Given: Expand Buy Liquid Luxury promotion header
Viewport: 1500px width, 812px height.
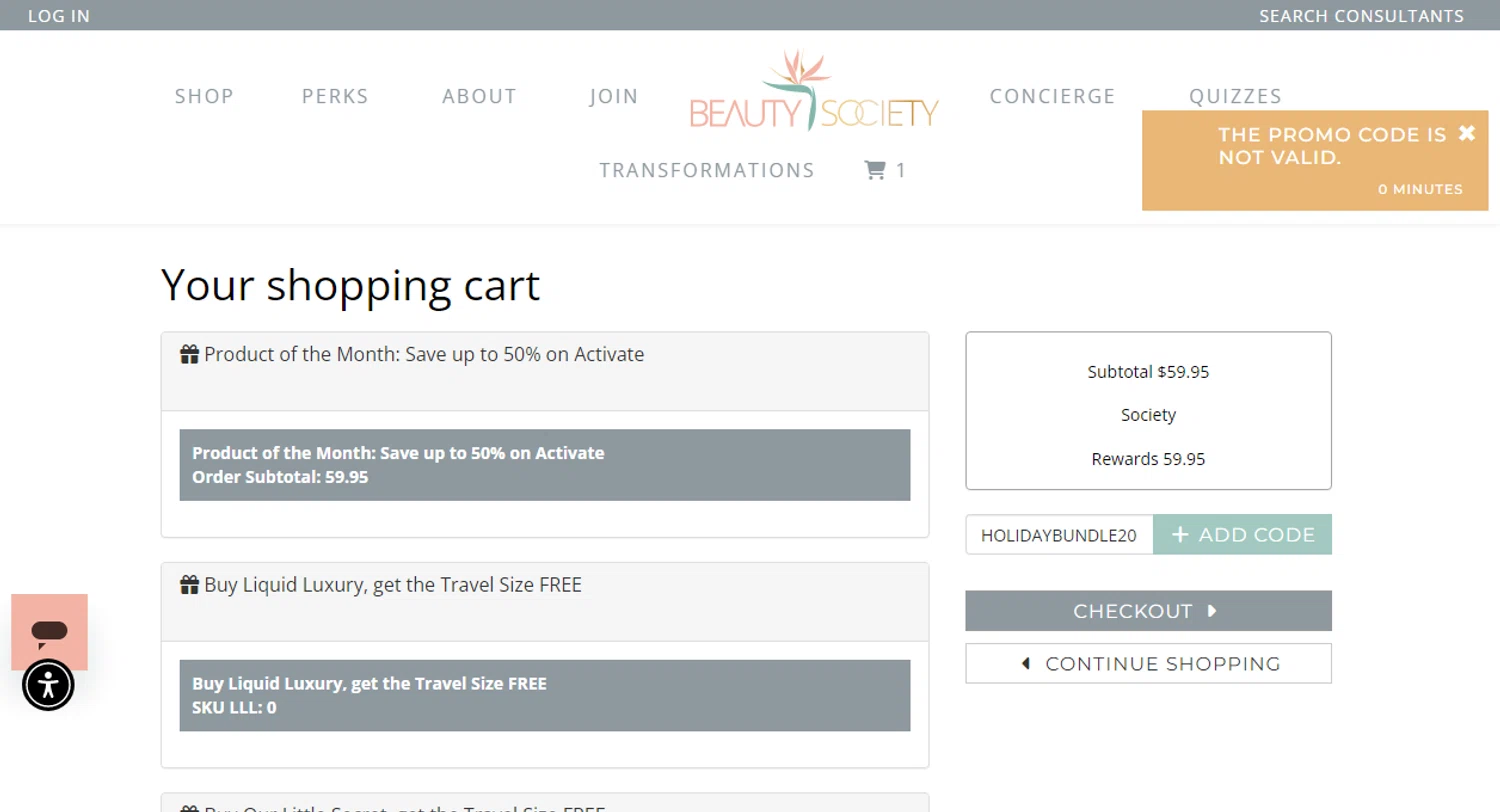Looking at the screenshot, I should 545,601.
